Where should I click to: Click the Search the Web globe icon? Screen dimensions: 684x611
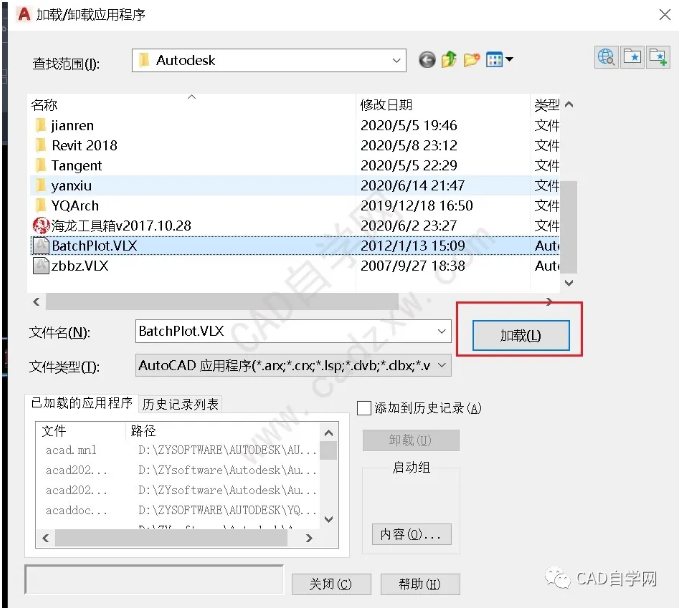(x=606, y=57)
